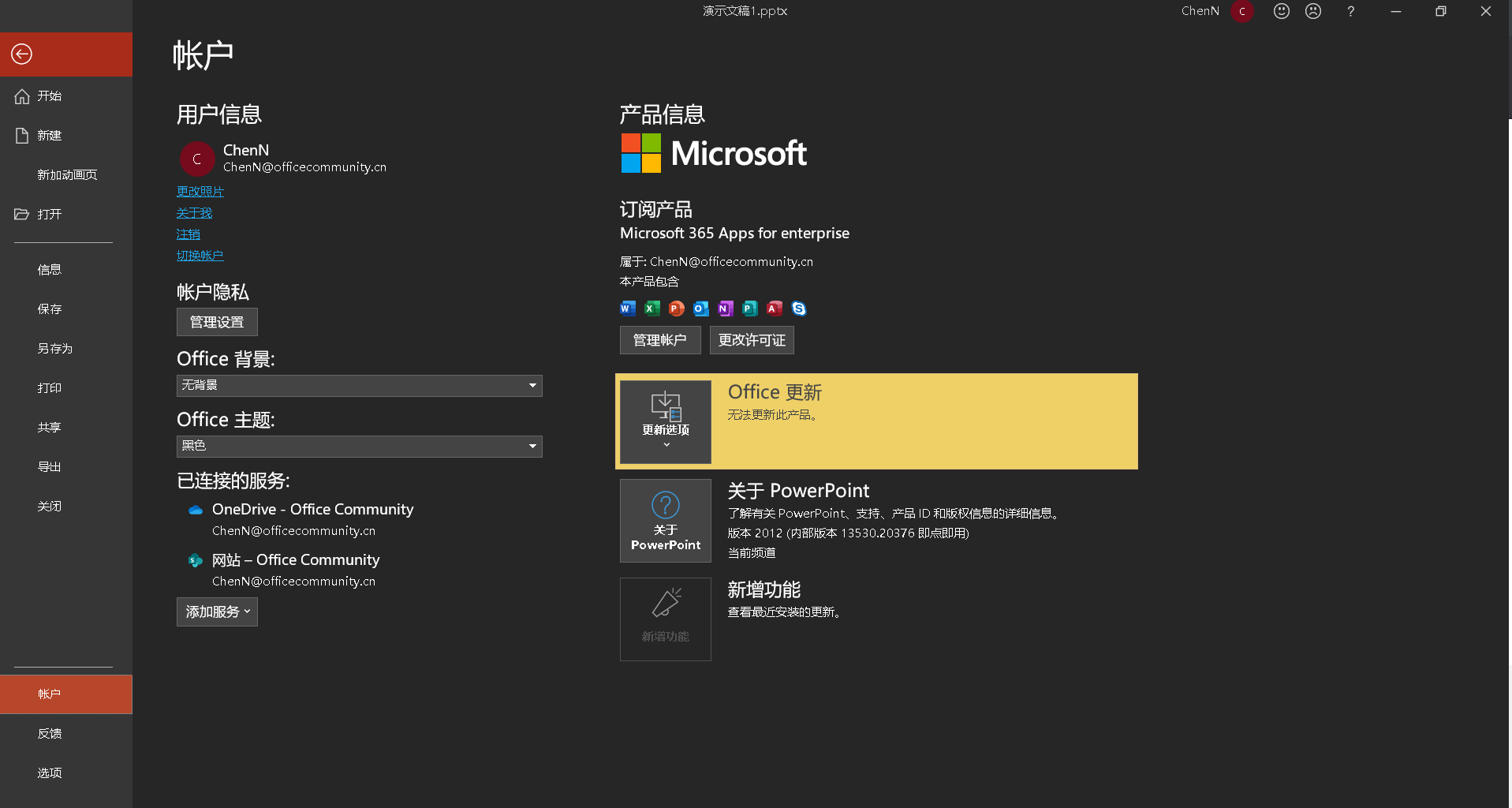Minimize the PowerPoint window
This screenshot has height=808, width=1512.
coord(1396,11)
